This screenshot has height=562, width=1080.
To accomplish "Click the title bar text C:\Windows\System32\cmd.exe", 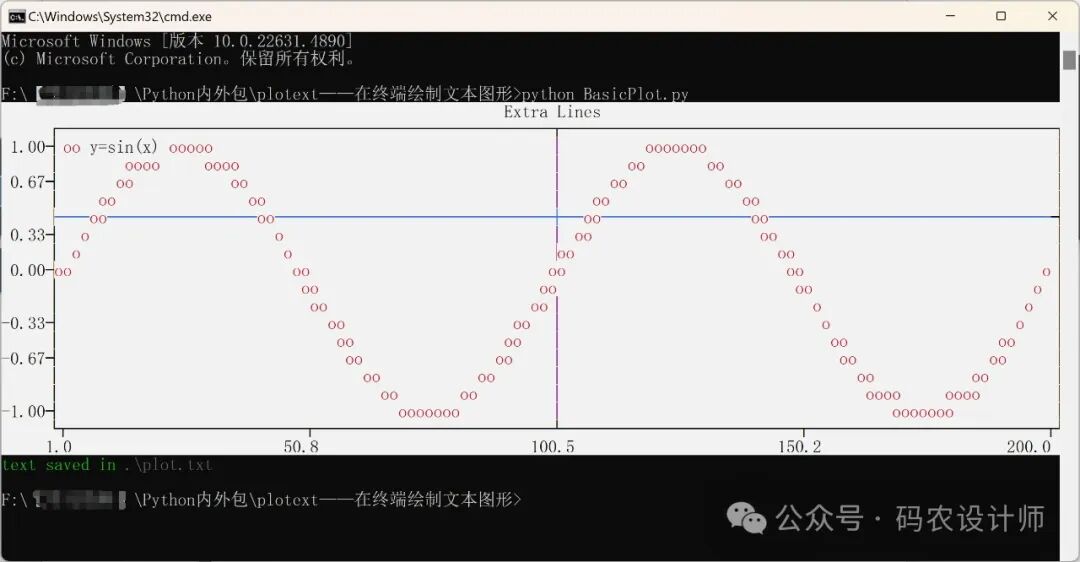I will tap(119, 16).
